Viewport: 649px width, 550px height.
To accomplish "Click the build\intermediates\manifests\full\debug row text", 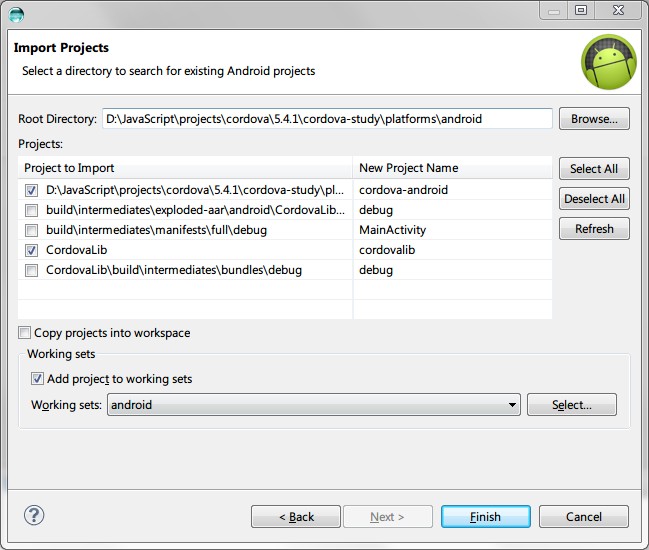I will [156, 230].
